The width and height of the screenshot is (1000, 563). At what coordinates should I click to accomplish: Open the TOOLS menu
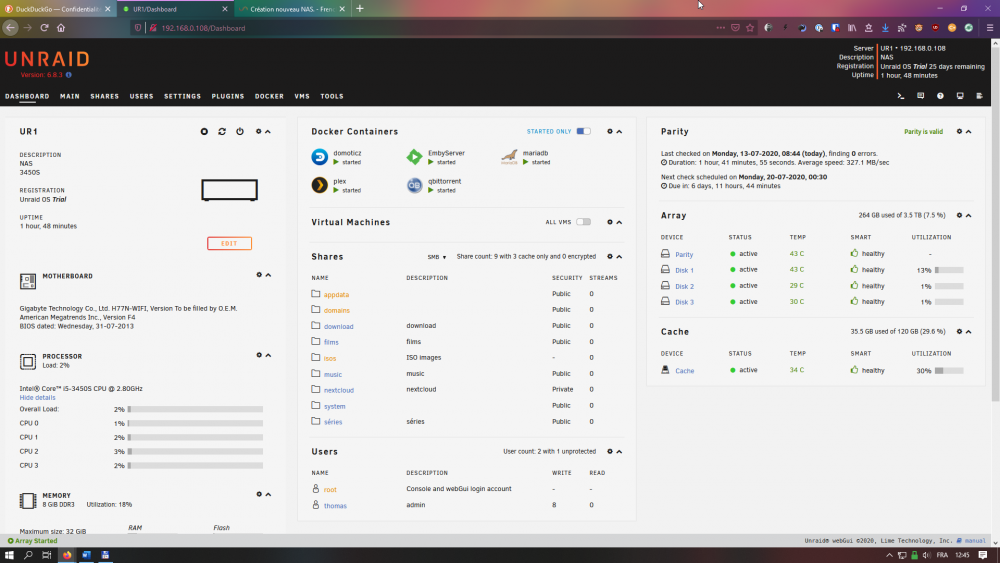(332, 96)
